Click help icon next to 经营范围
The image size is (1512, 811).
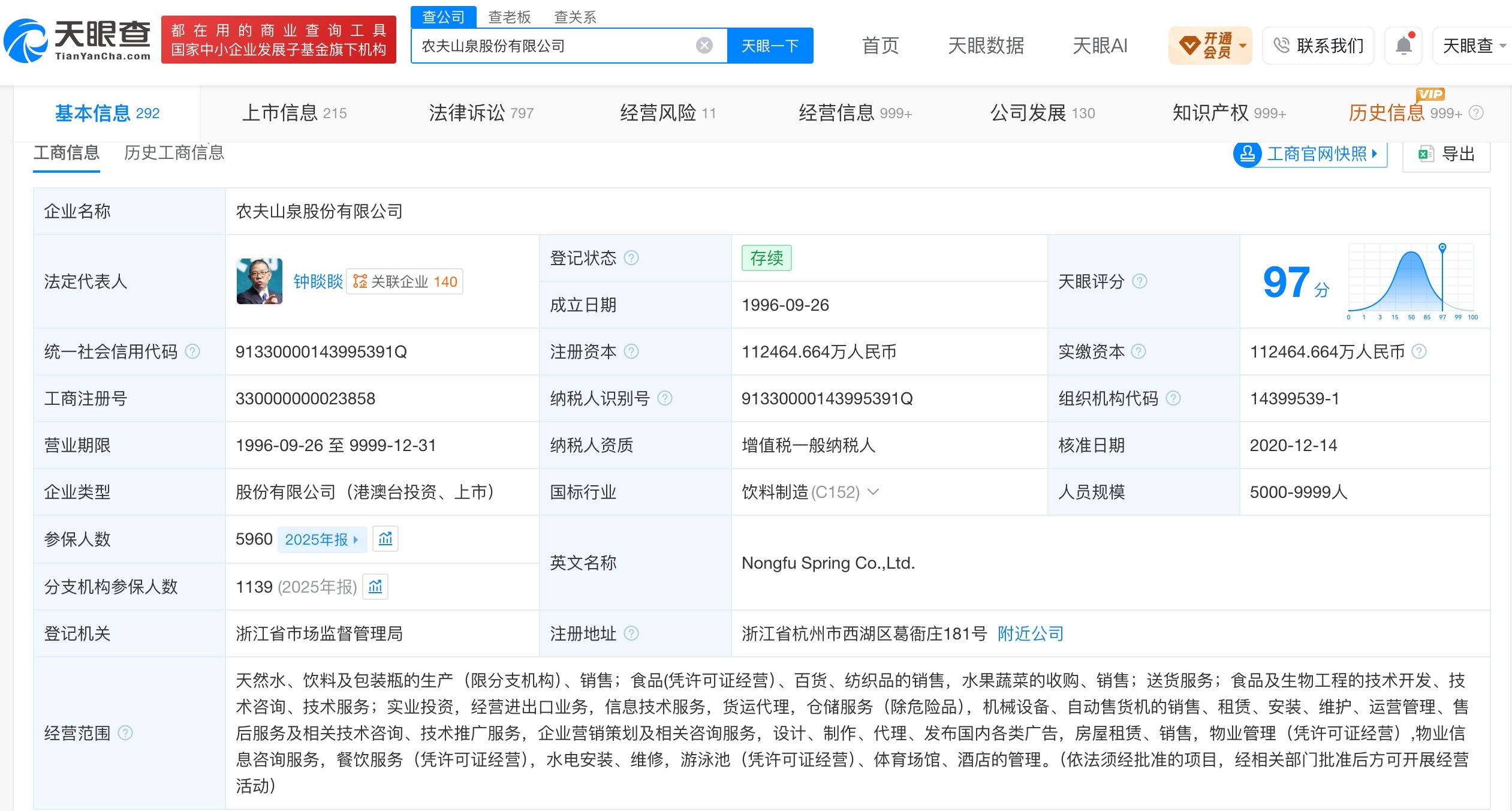(x=125, y=733)
